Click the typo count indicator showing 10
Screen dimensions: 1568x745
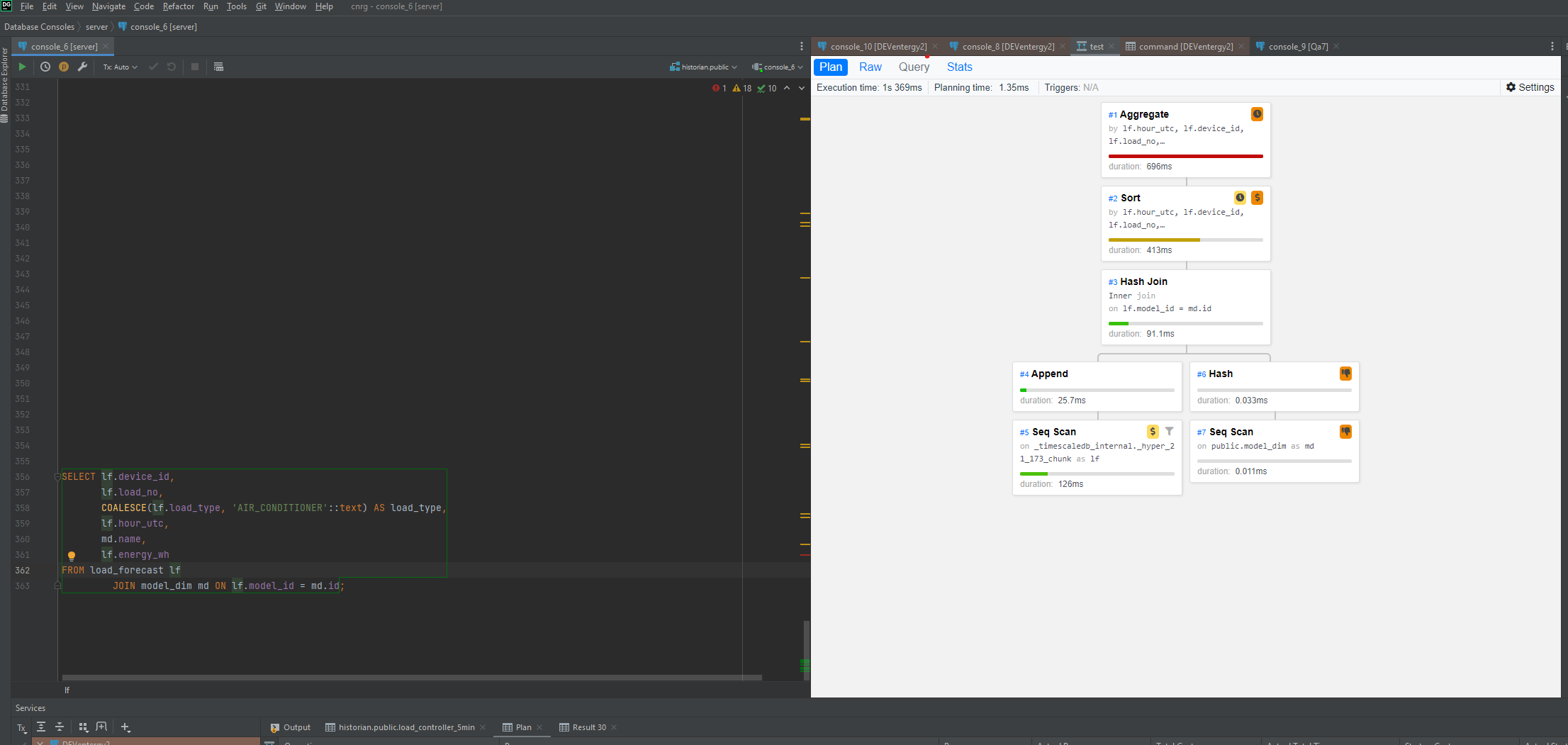click(767, 88)
